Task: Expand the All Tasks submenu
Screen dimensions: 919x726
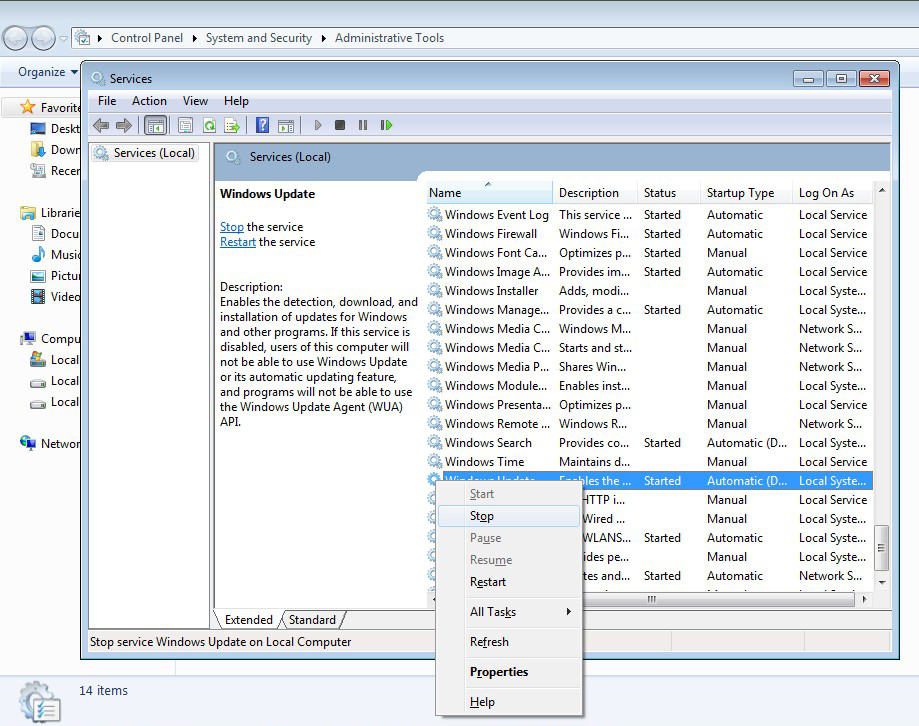Action: 509,612
